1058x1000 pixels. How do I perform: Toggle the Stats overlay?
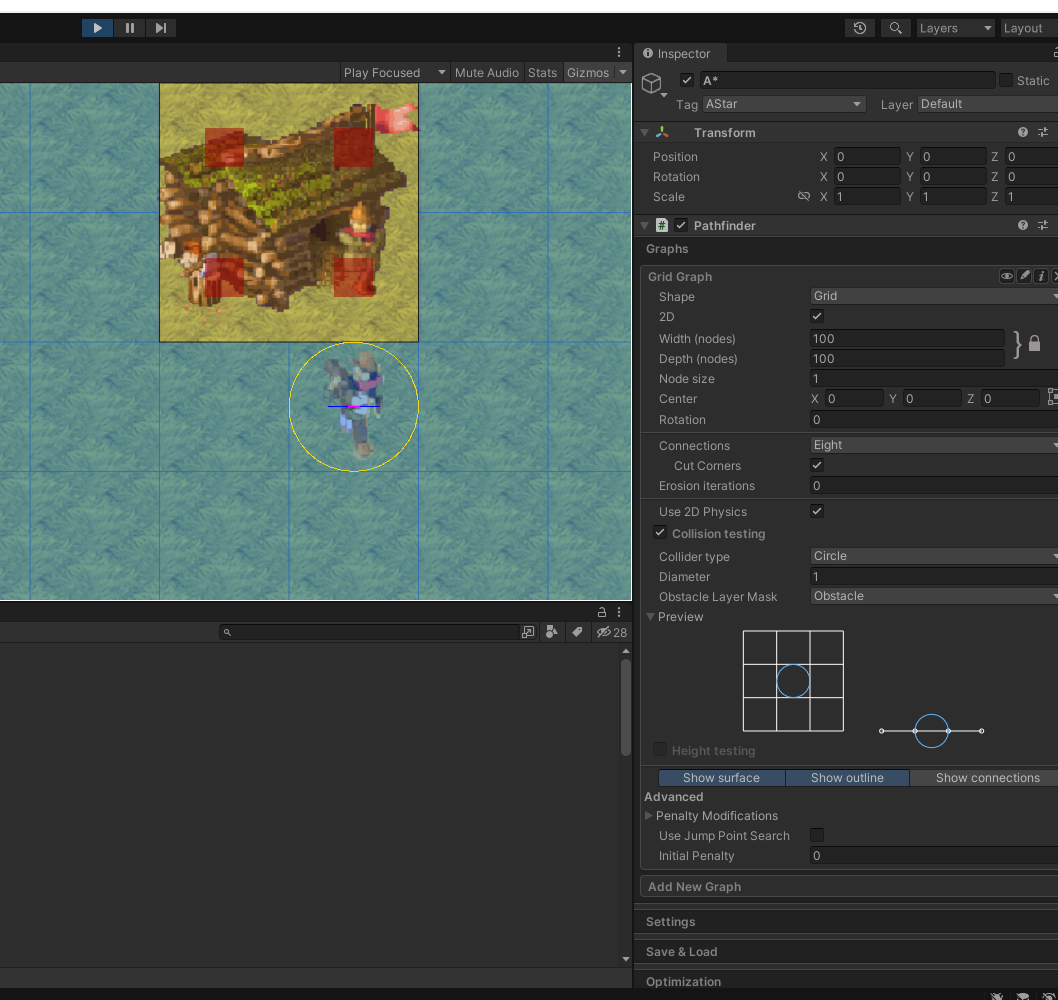[542, 72]
